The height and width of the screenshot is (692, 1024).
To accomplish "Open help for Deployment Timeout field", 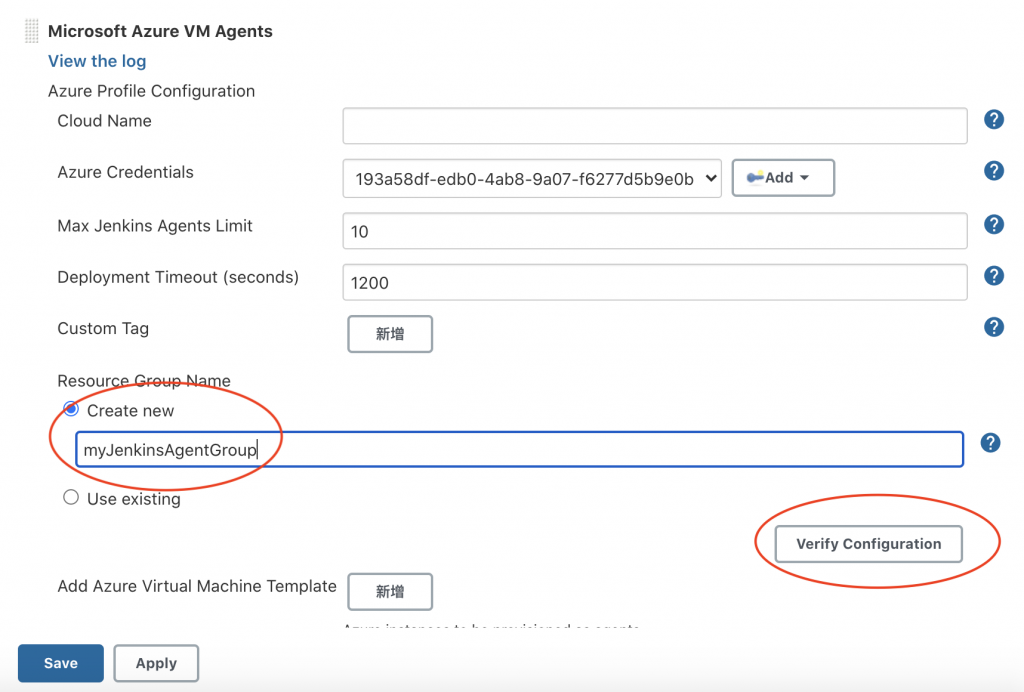I will (993, 275).
